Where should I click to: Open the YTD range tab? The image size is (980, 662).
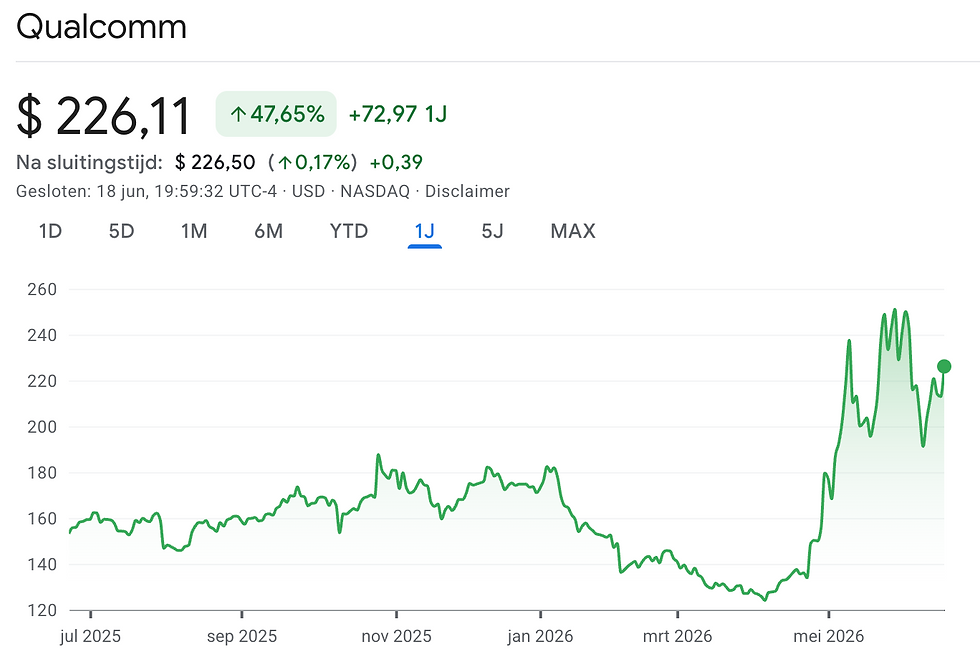click(349, 231)
